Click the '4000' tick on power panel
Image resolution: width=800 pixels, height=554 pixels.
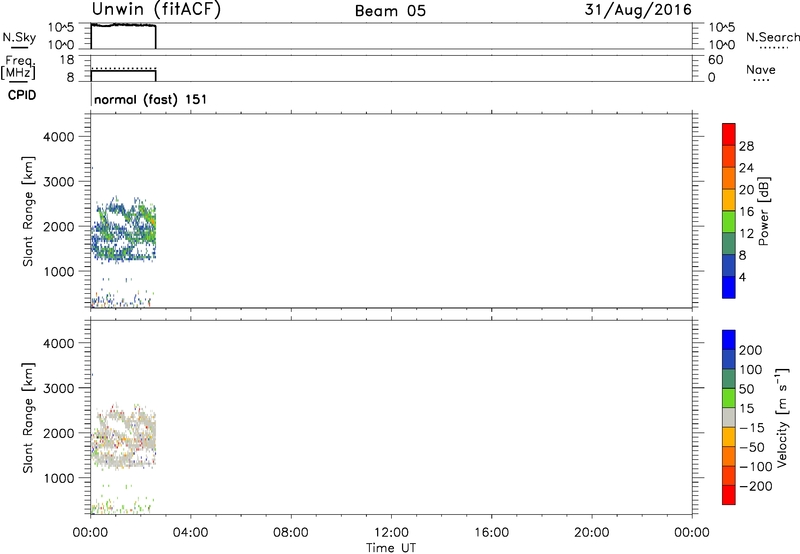coord(58,137)
